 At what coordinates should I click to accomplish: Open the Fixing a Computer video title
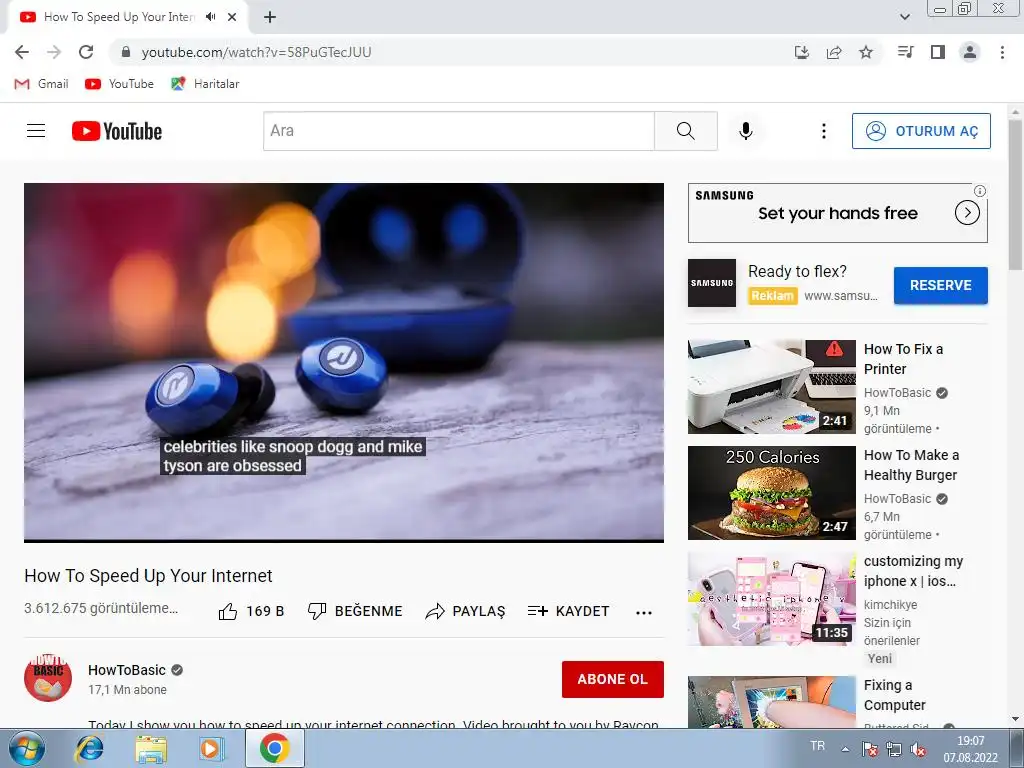tap(895, 695)
